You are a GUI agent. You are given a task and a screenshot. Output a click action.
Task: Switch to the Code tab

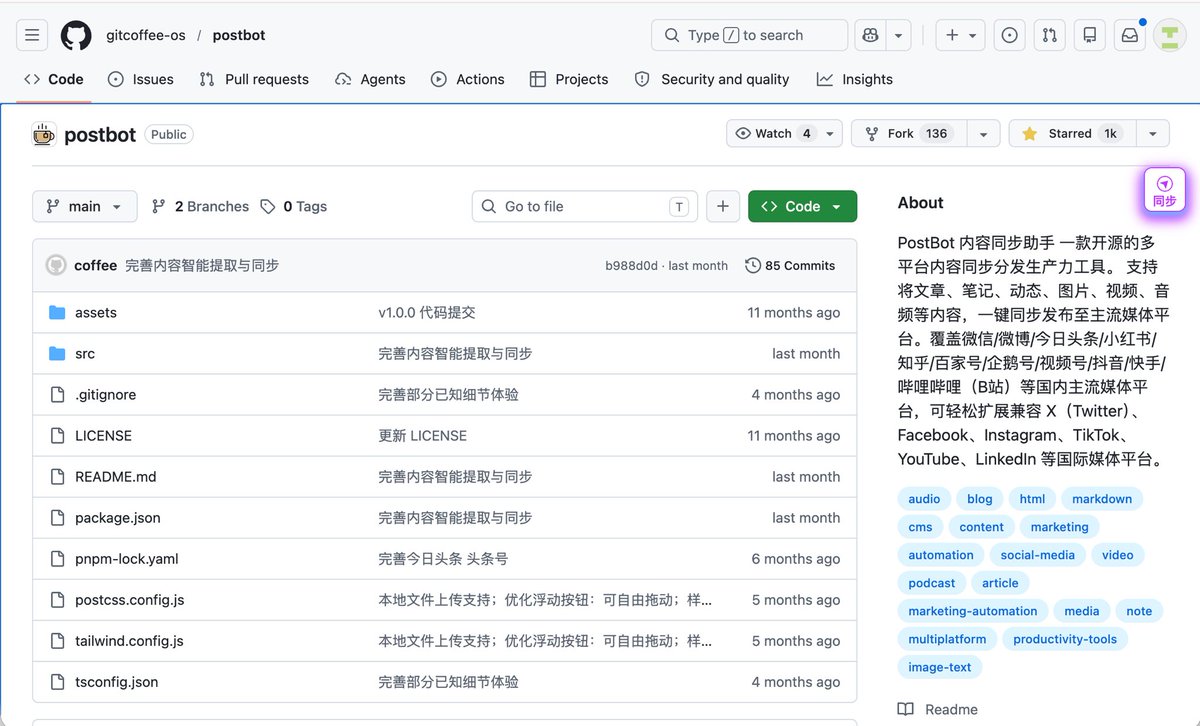click(54, 79)
